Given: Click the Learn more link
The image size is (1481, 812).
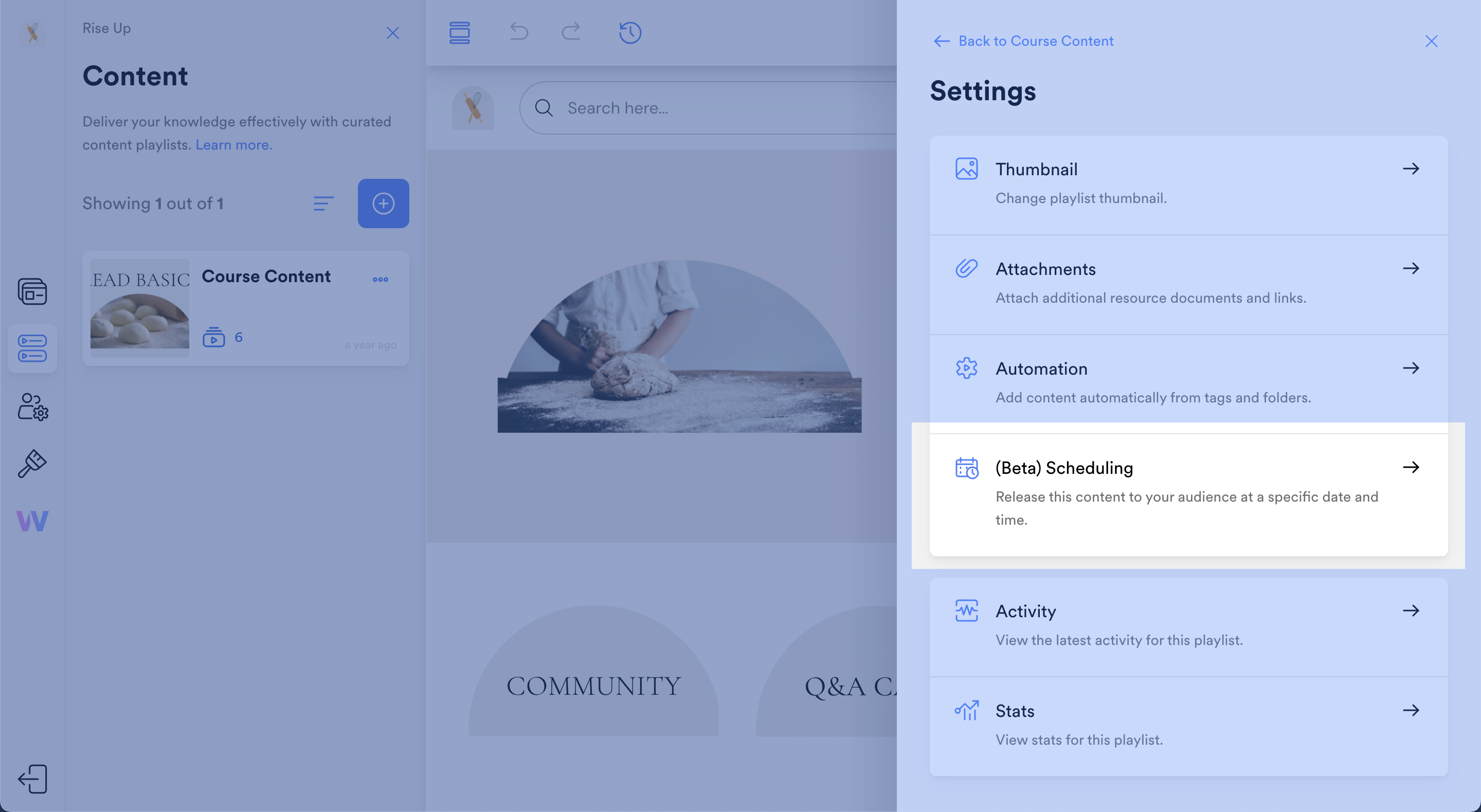Looking at the screenshot, I should click(233, 145).
